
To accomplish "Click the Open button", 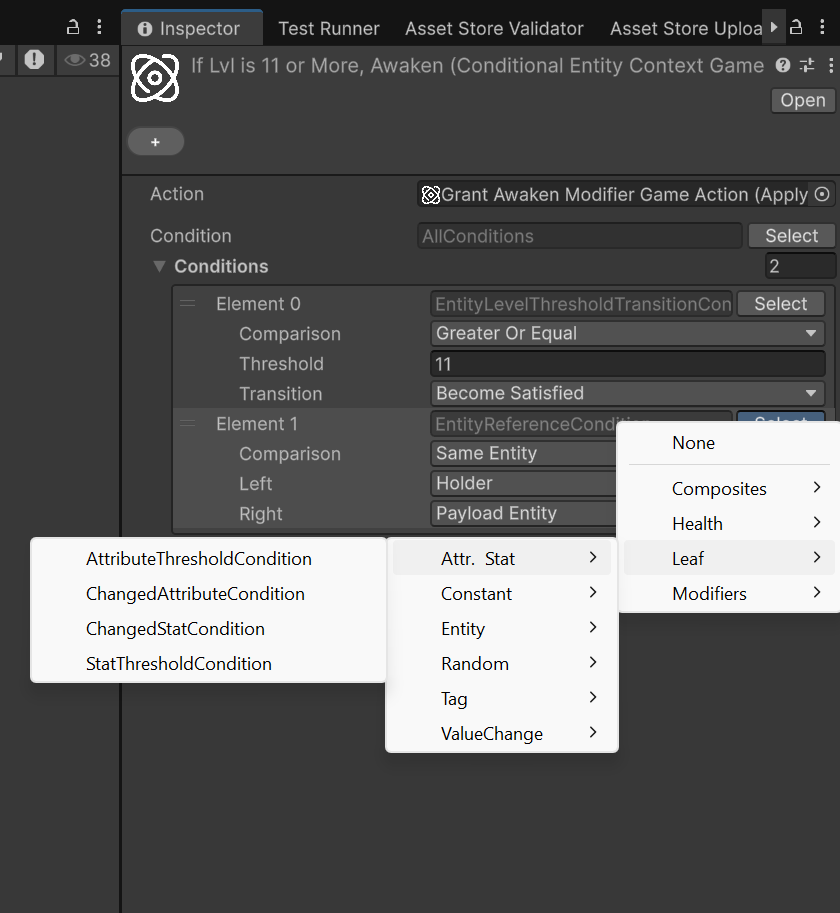I will (x=803, y=100).
